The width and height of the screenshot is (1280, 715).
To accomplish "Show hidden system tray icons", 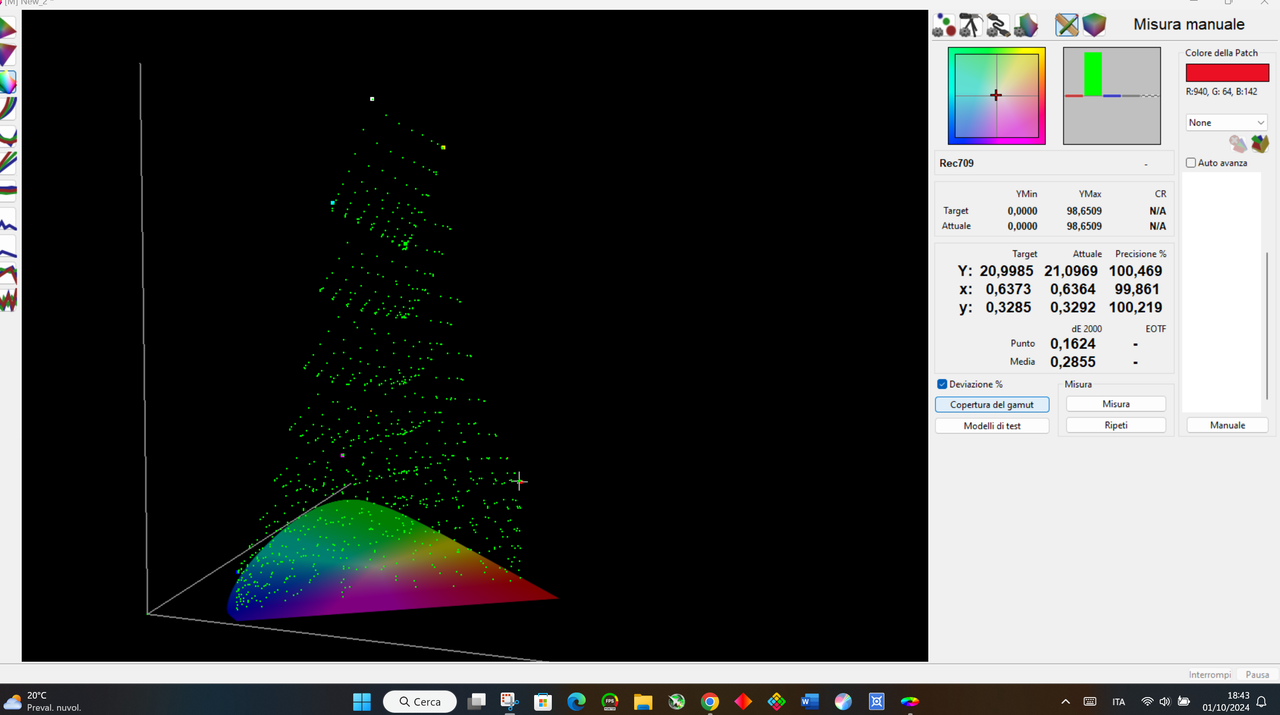I will coord(1065,701).
